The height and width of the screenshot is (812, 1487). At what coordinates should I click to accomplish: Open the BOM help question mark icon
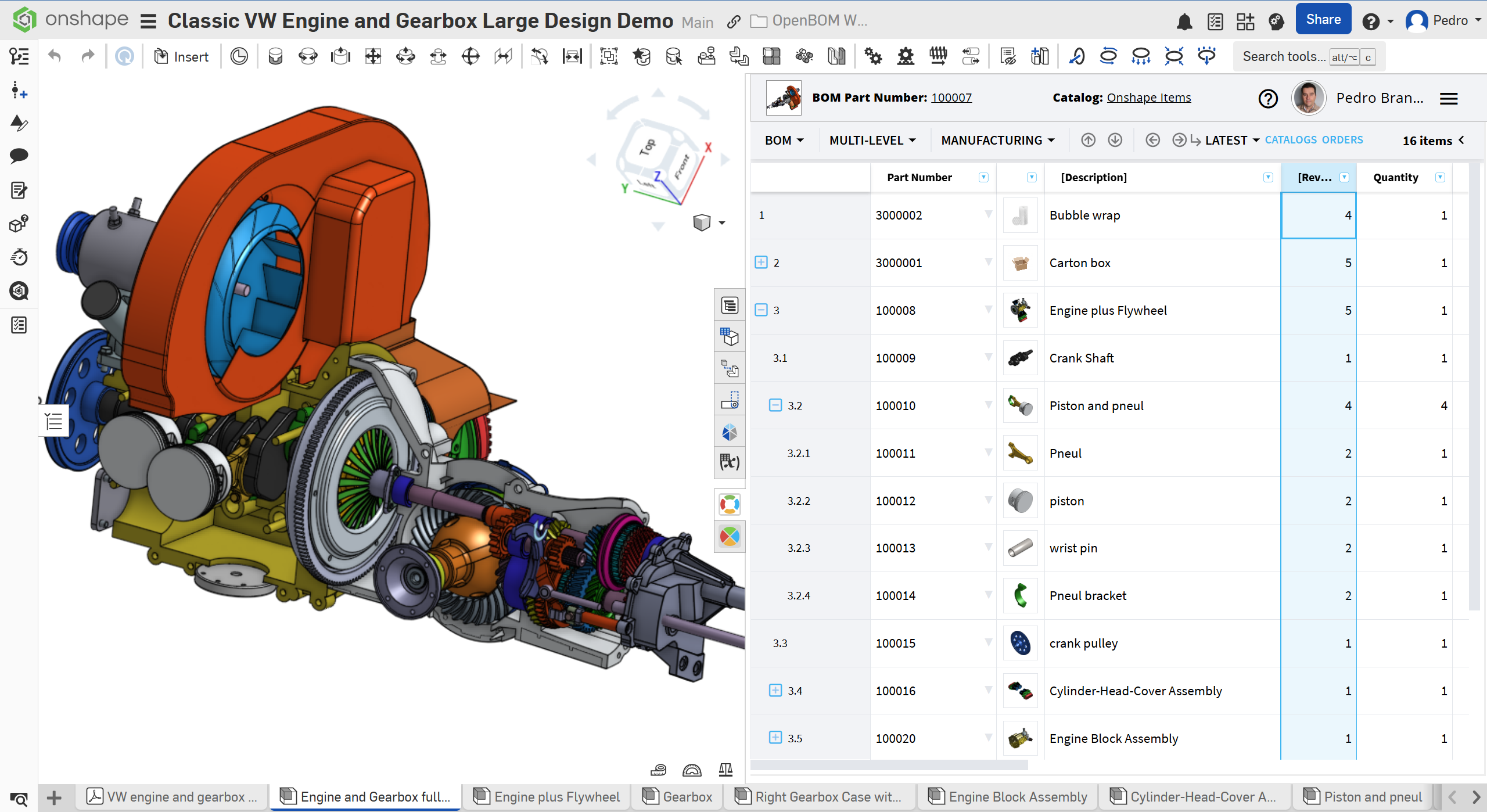(x=1268, y=98)
